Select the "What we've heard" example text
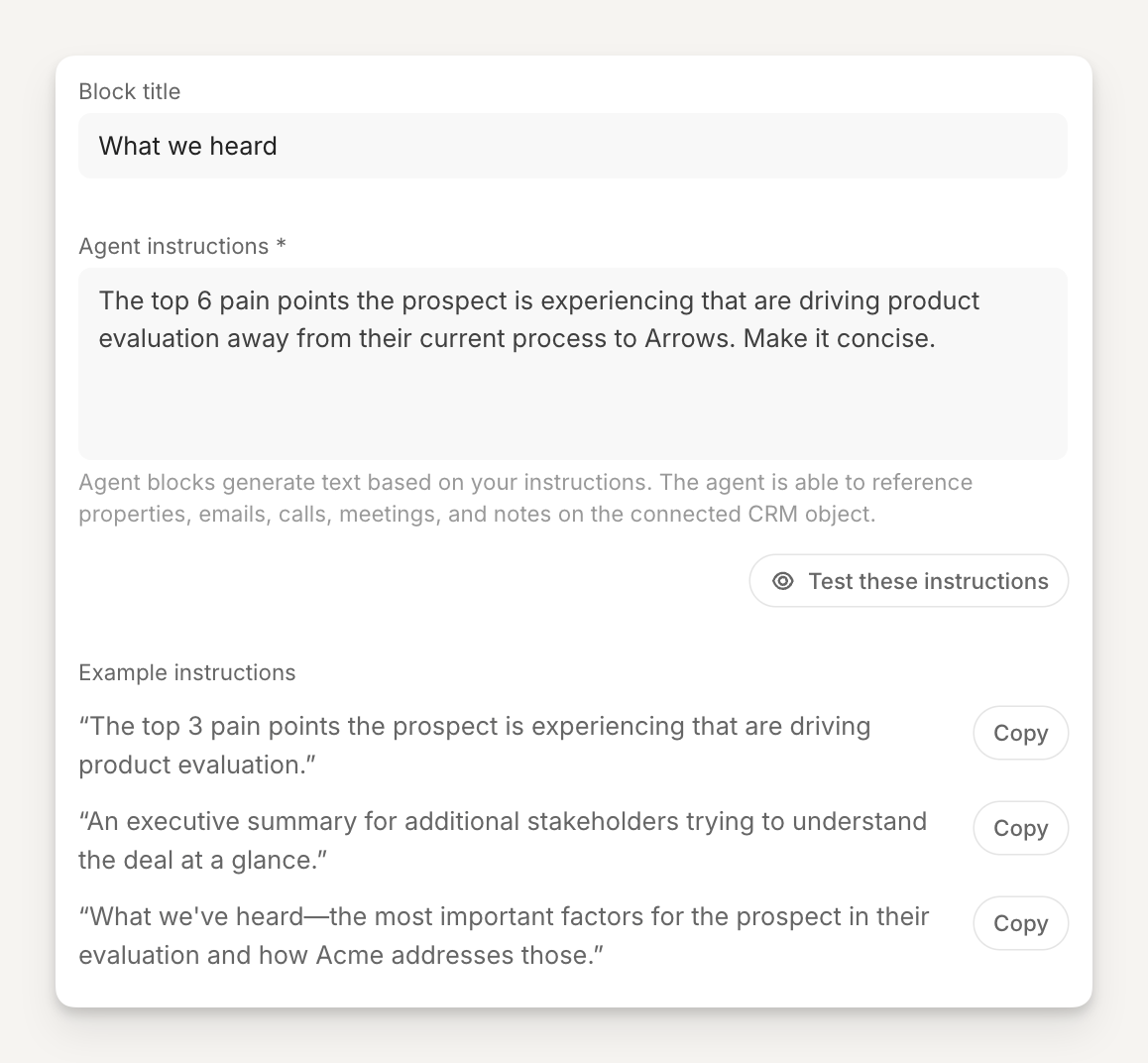Image resolution: width=1148 pixels, height=1063 pixels. [x=503, y=935]
